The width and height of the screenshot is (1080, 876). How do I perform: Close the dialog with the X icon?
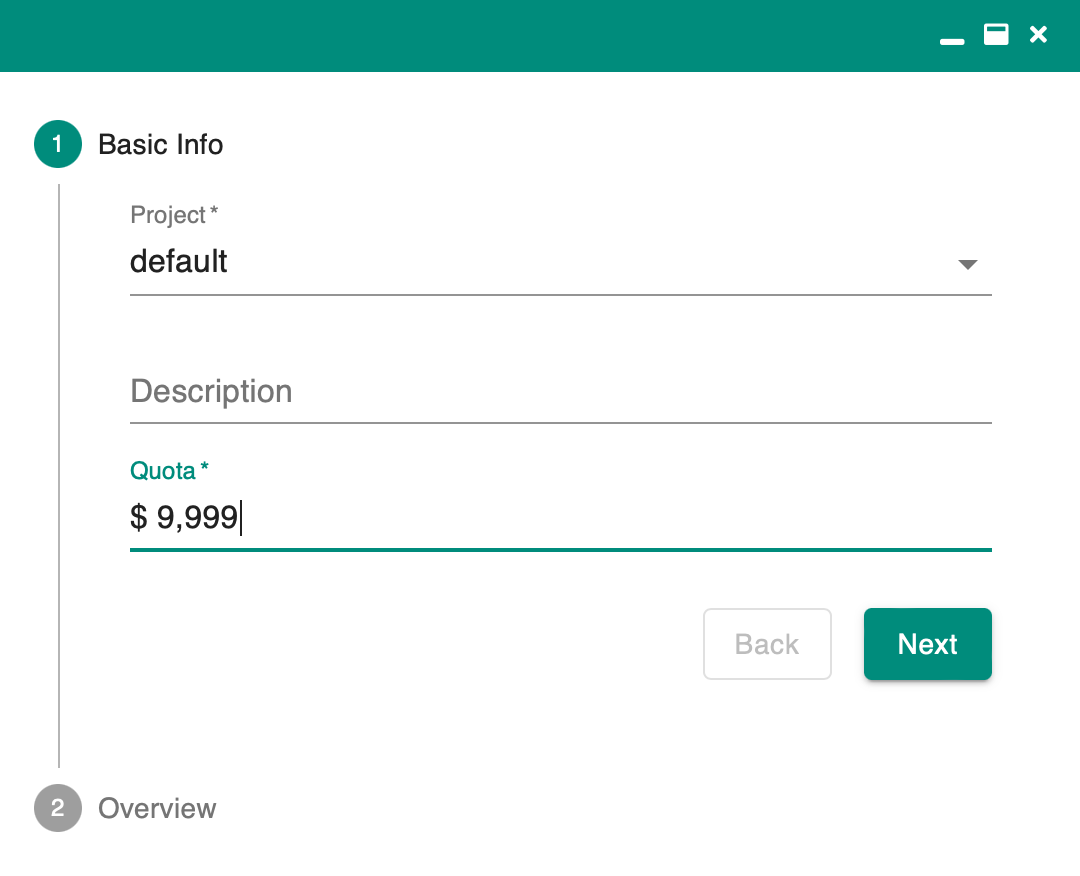[x=1038, y=34]
